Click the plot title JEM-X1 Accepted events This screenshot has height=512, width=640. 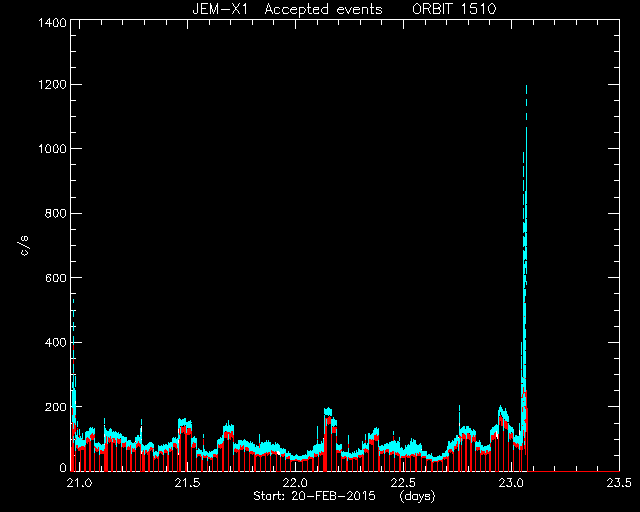(x=287, y=9)
